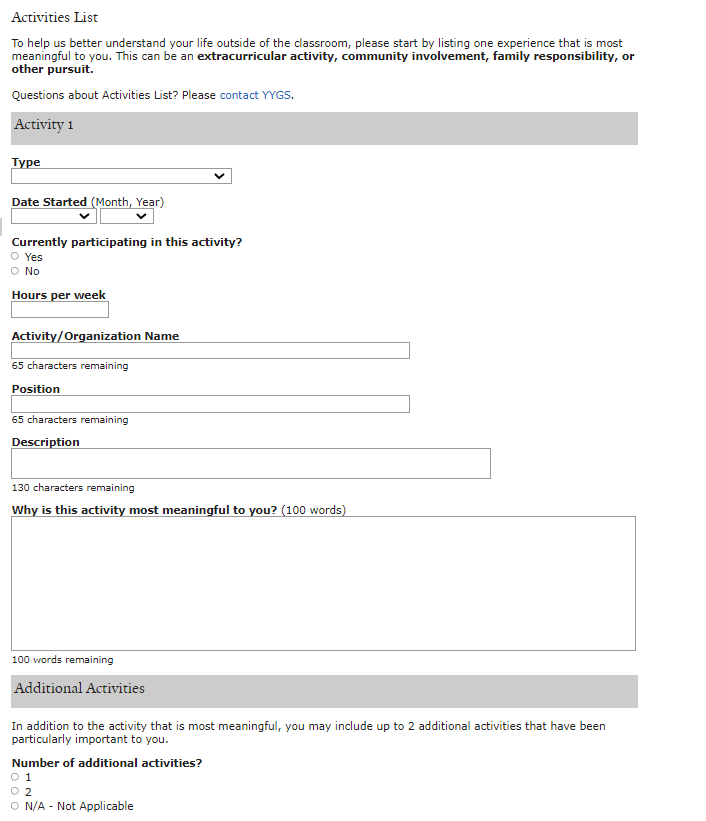The width and height of the screenshot is (706, 821).
Task: Choose 1 additional activity option
Action: (x=15, y=777)
